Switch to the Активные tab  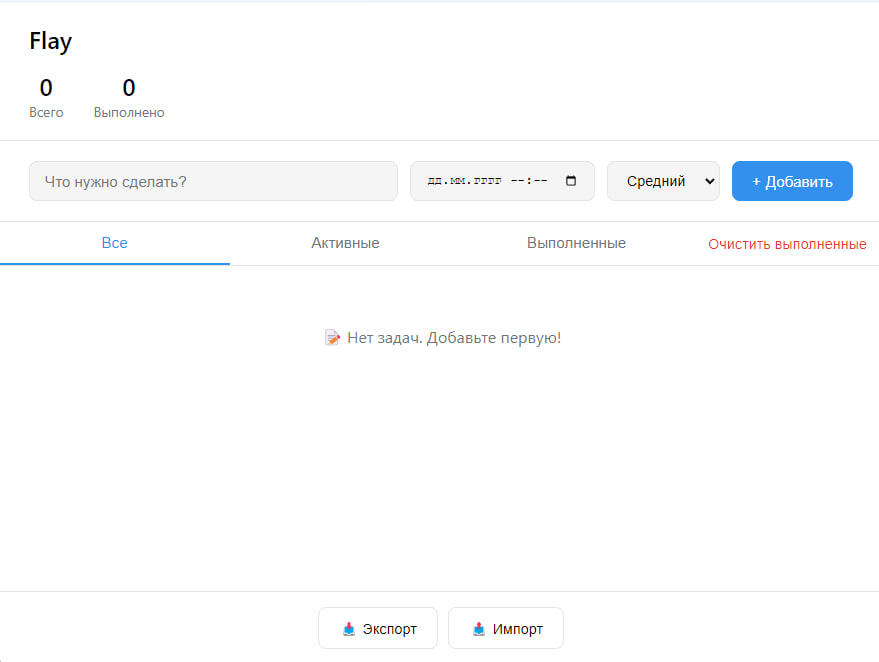click(345, 243)
